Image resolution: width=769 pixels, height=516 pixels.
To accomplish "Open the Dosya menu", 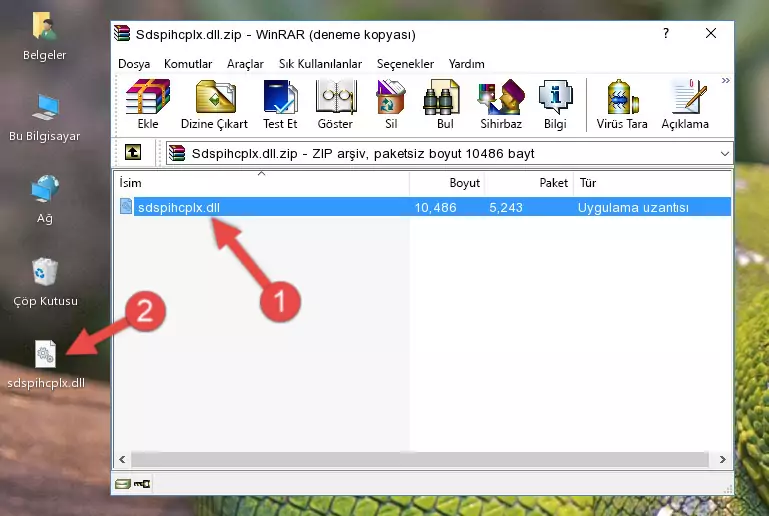I will pyautogui.click(x=134, y=64).
